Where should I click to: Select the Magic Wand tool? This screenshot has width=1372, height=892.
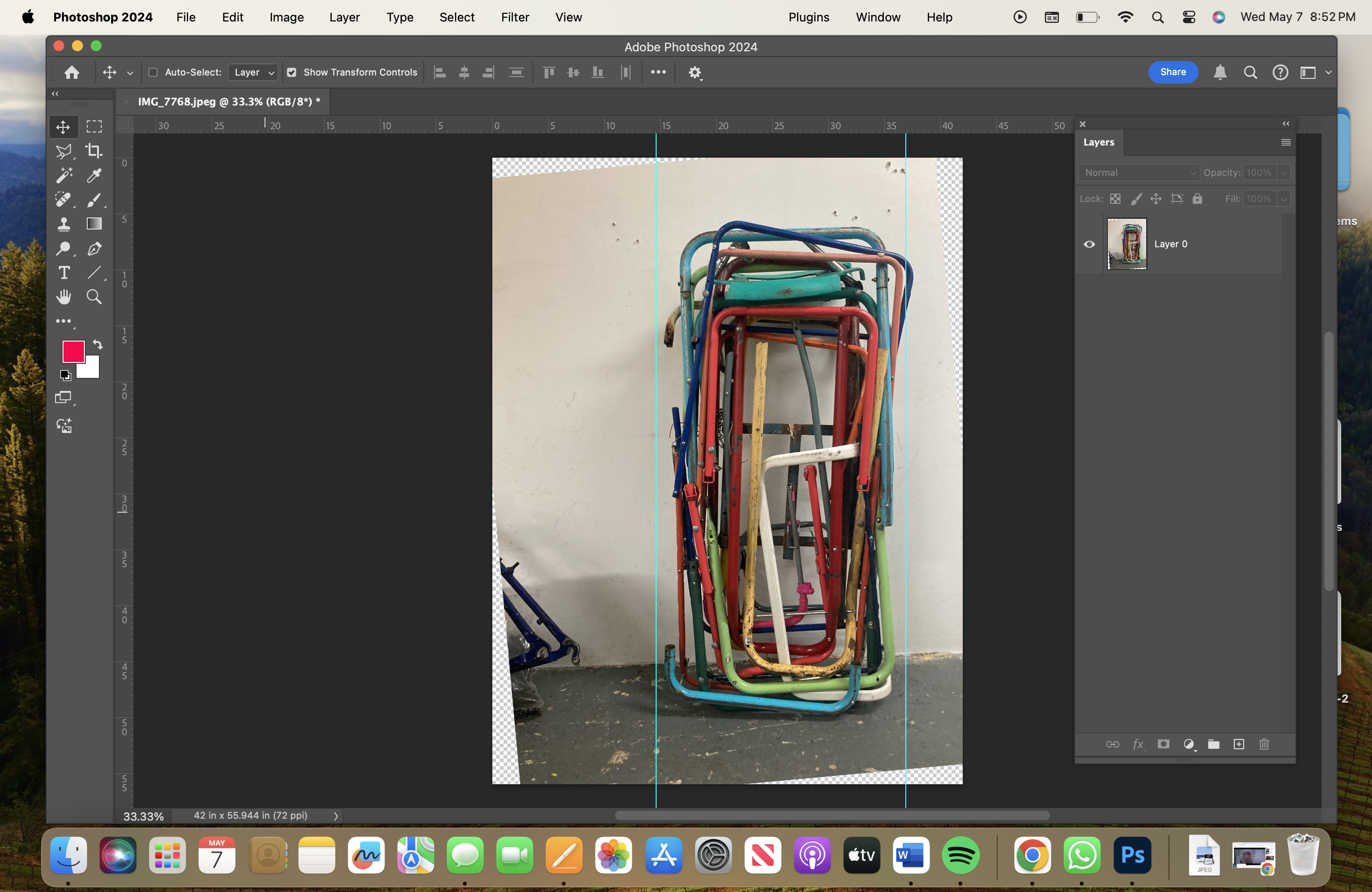63,175
